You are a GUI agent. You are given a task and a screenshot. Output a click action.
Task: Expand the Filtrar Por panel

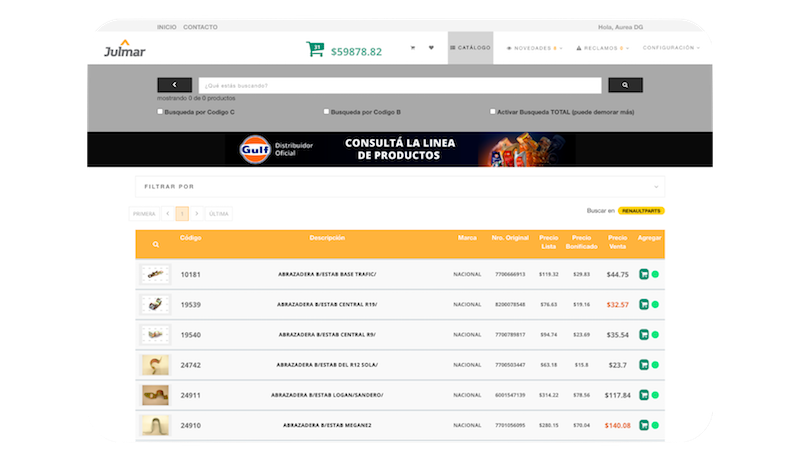[x=400, y=186]
